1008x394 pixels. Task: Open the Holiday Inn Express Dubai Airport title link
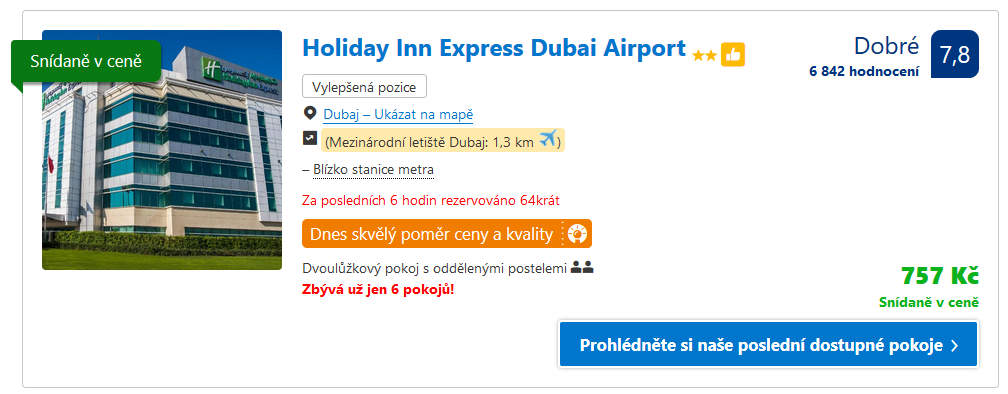(494, 48)
